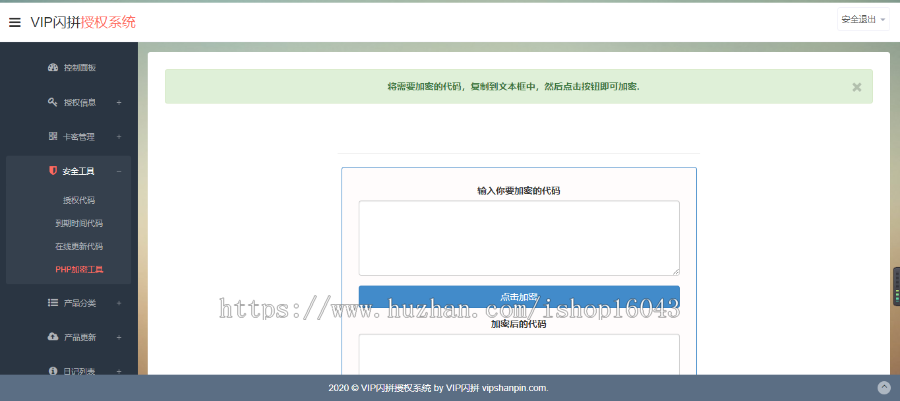Image resolution: width=900 pixels, height=401 pixels.
Task: Open 控制面板 dashboard in the sidebar
Action: pos(78,68)
